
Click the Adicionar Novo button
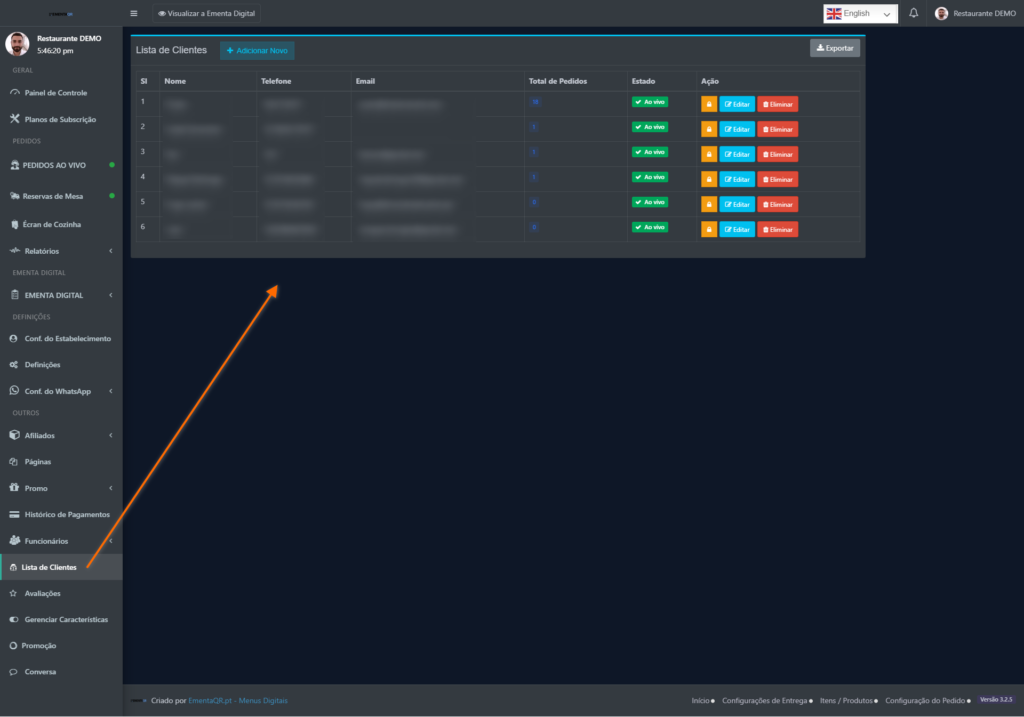[257, 50]
